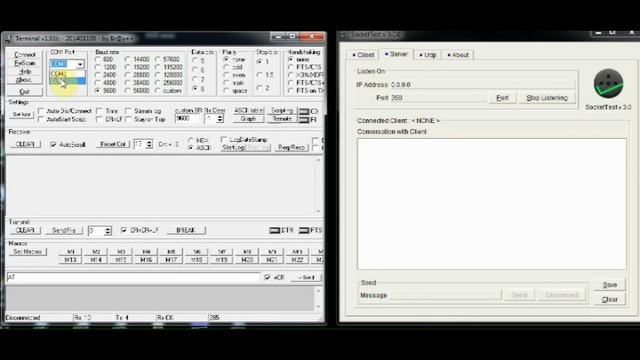The width and height of the screenshot is (640, 360).
Task: Click the SocketTest logo icon
Action: pyautogui.click(x=608, y=84)
